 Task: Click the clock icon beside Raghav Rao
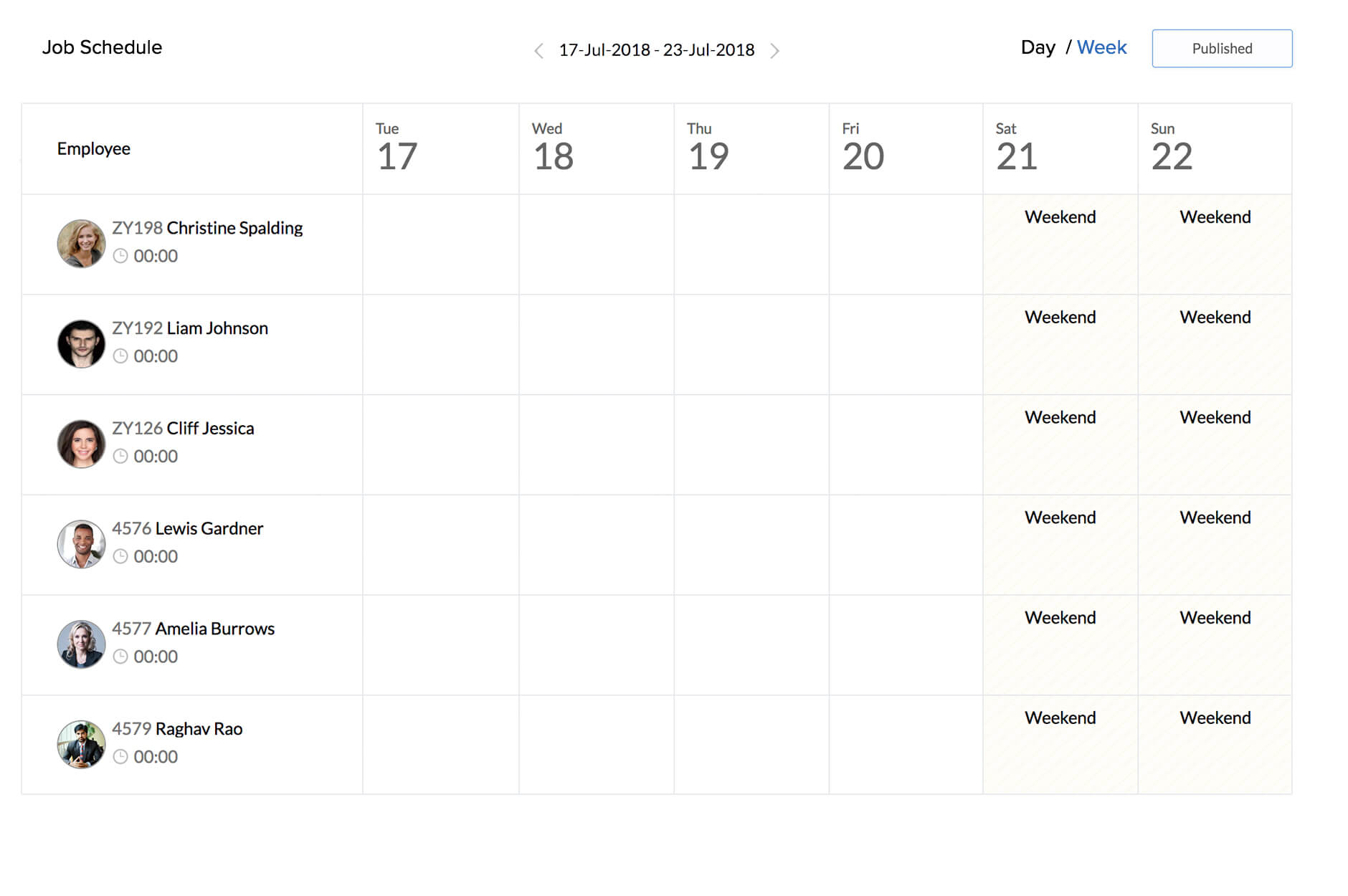tap(122, 757)
